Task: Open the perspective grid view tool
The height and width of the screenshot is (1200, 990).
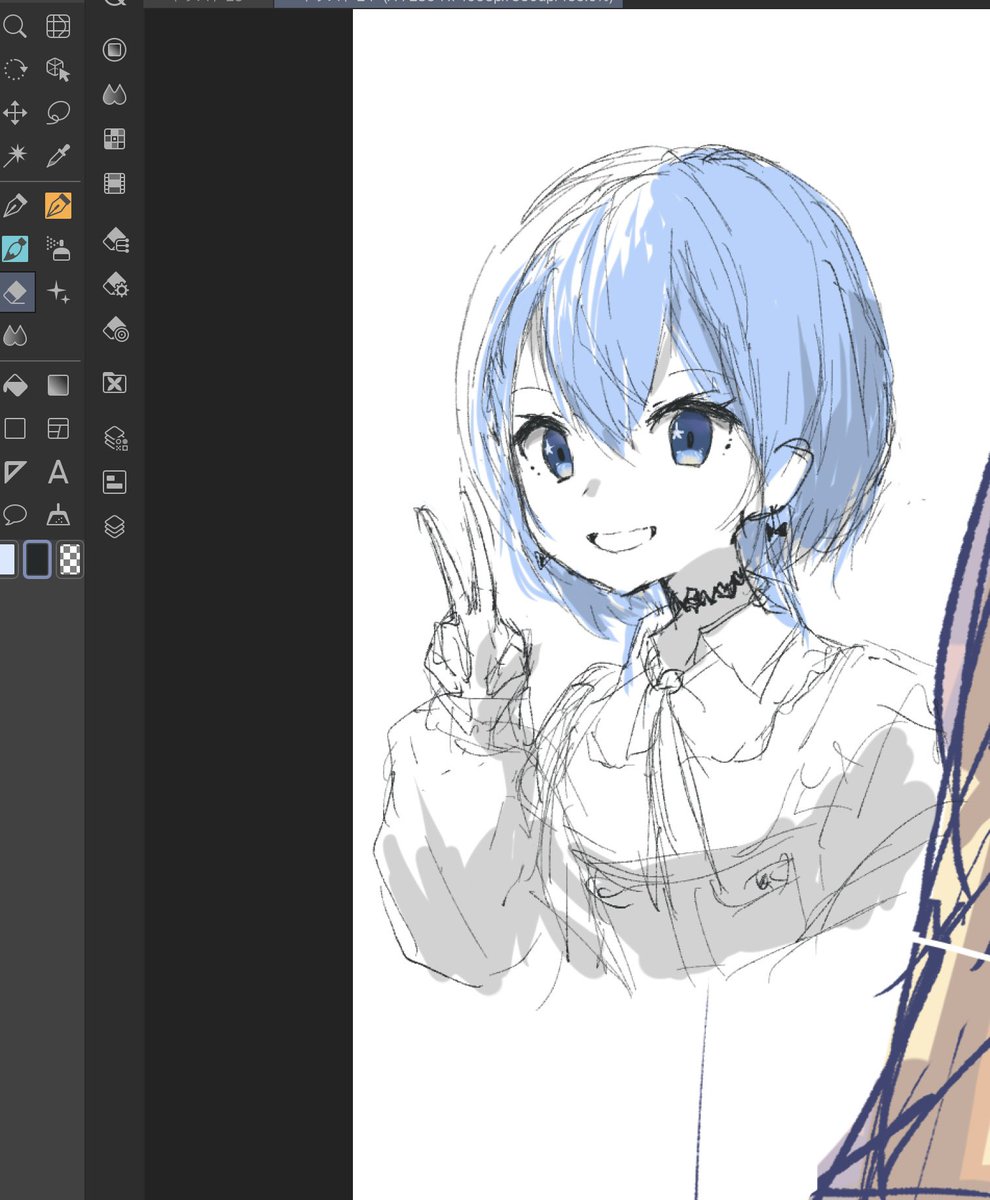Action: (58, 26)
